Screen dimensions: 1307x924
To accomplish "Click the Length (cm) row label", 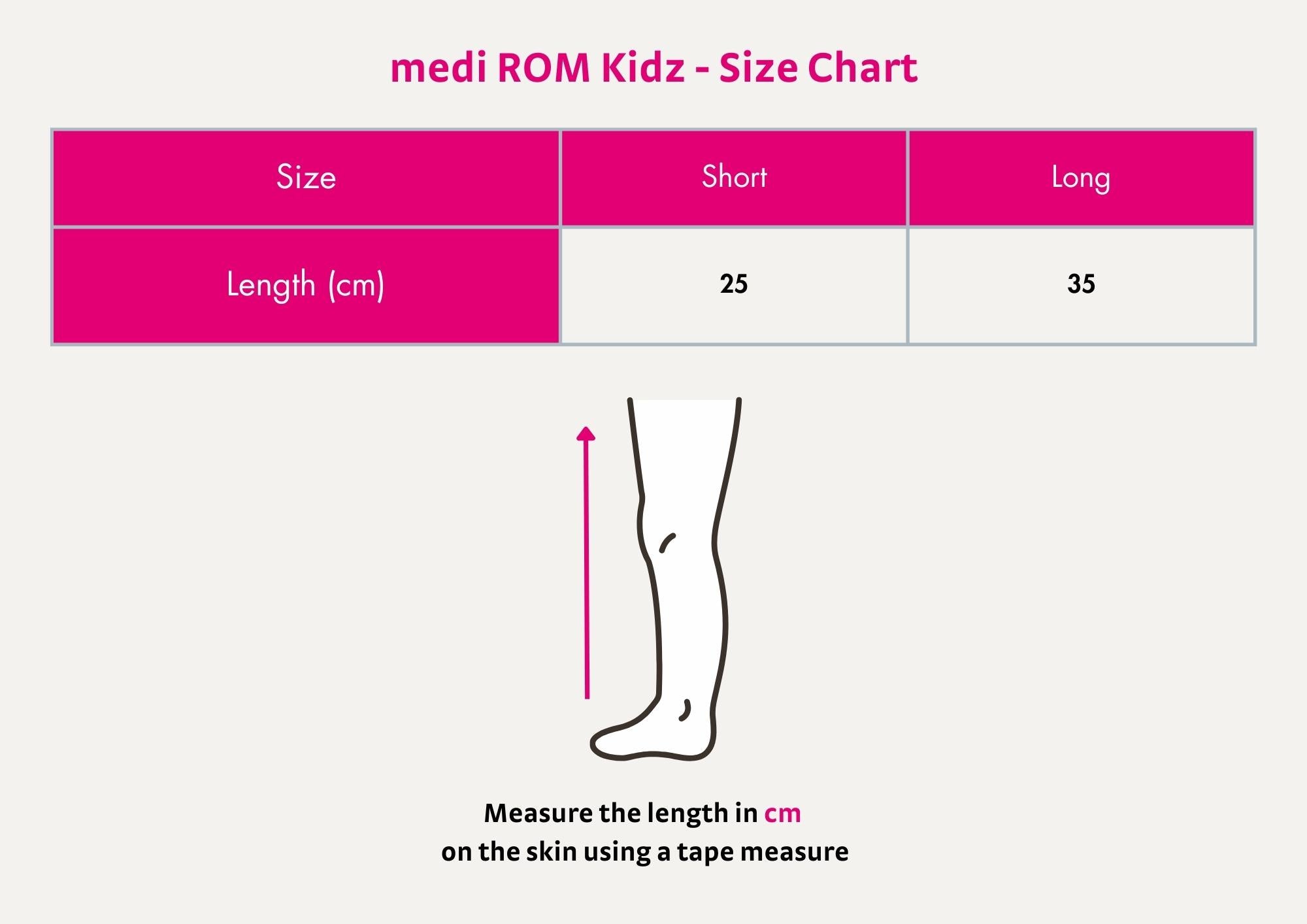I will click(306, 285).
